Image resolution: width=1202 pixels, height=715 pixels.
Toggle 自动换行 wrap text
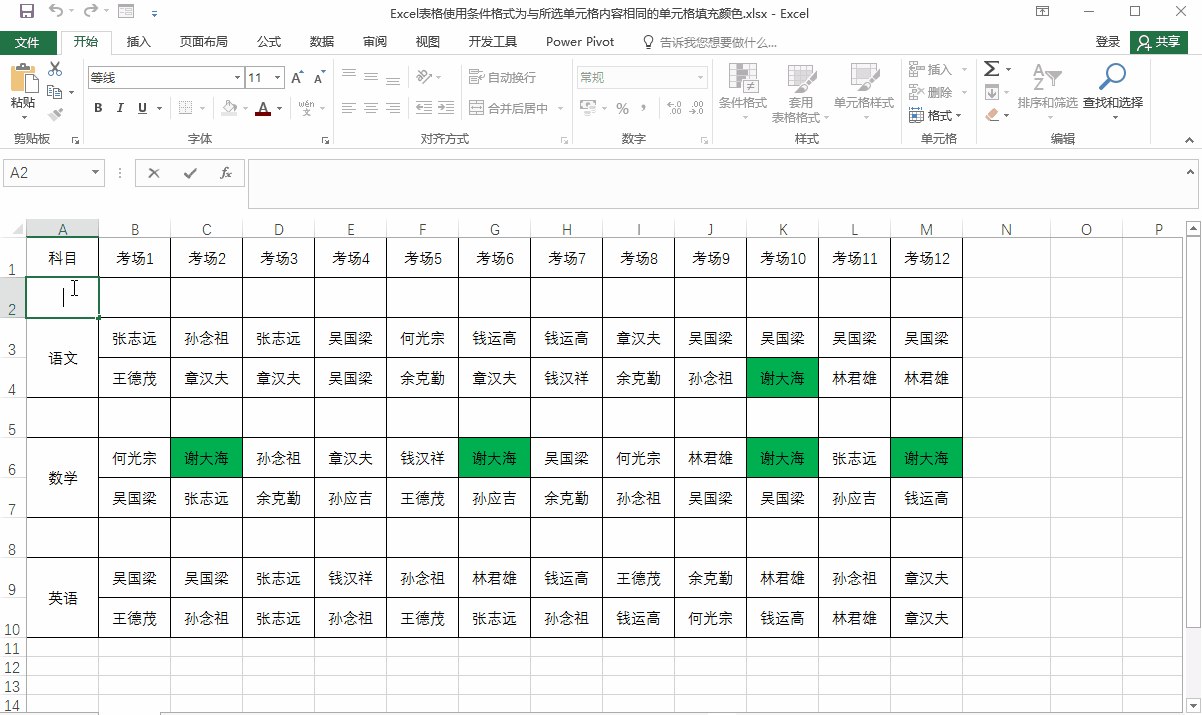(x=502, y=77)
